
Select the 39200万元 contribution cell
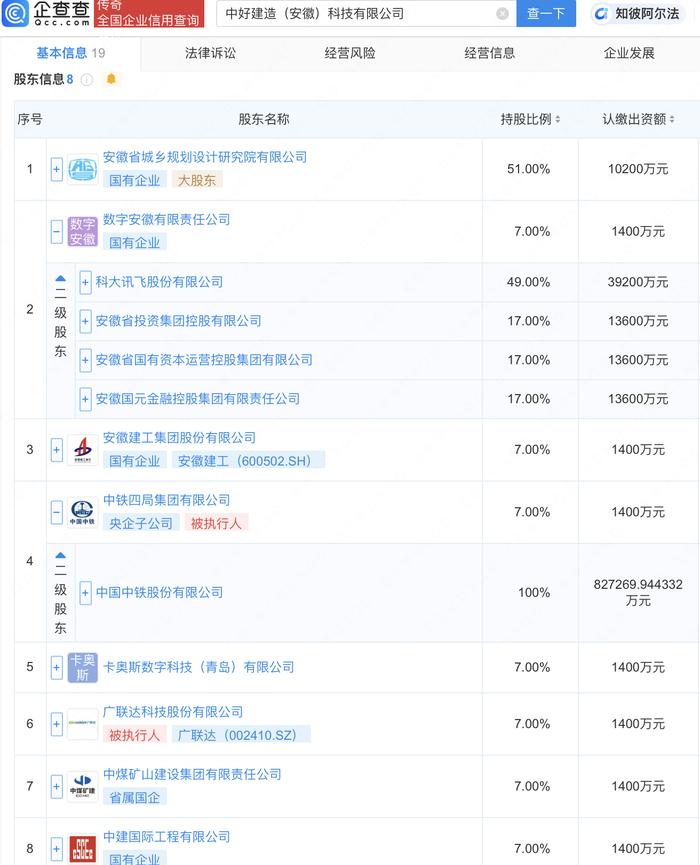[638, 282]
